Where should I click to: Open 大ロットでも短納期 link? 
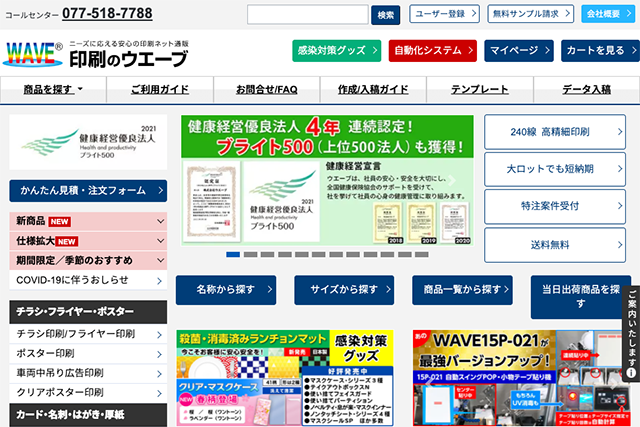pyautogui.click(x=555, y=169)
